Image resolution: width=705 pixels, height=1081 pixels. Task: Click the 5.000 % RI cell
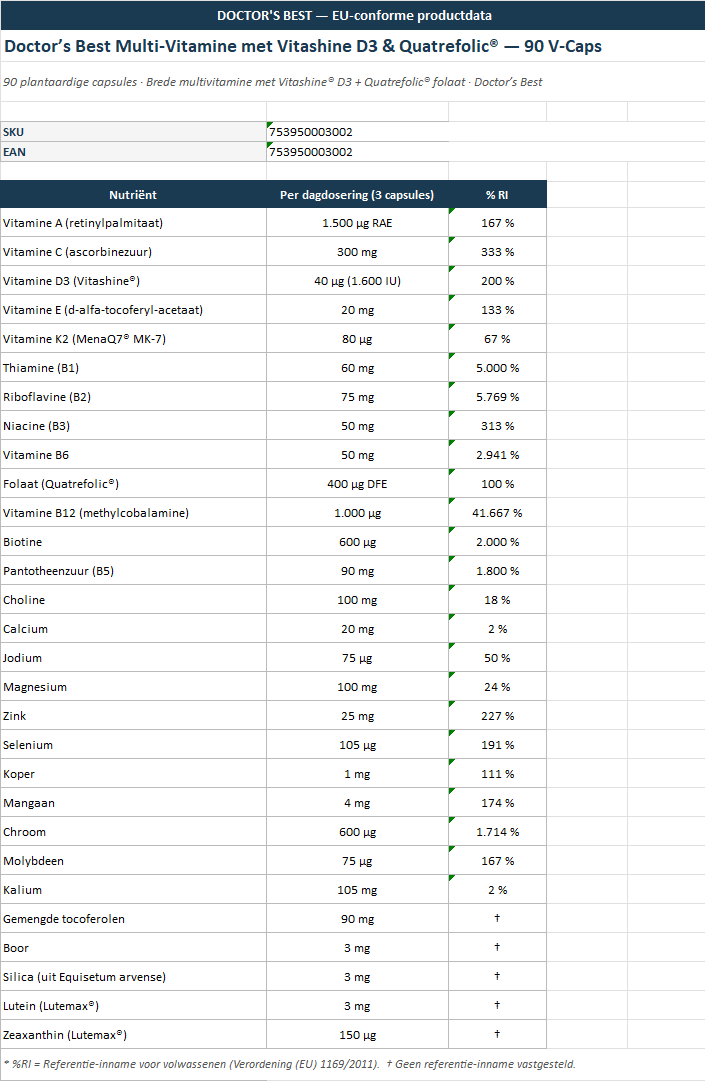tap(498, 367)
